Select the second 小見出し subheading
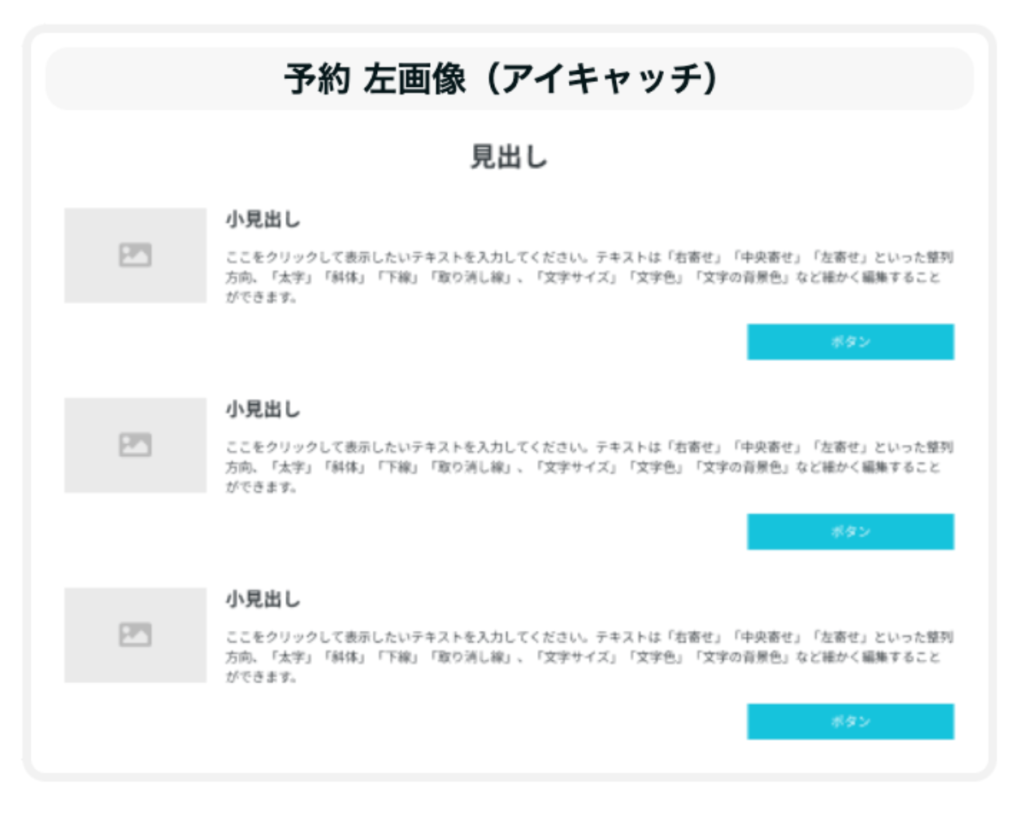 tap(262, 410)
